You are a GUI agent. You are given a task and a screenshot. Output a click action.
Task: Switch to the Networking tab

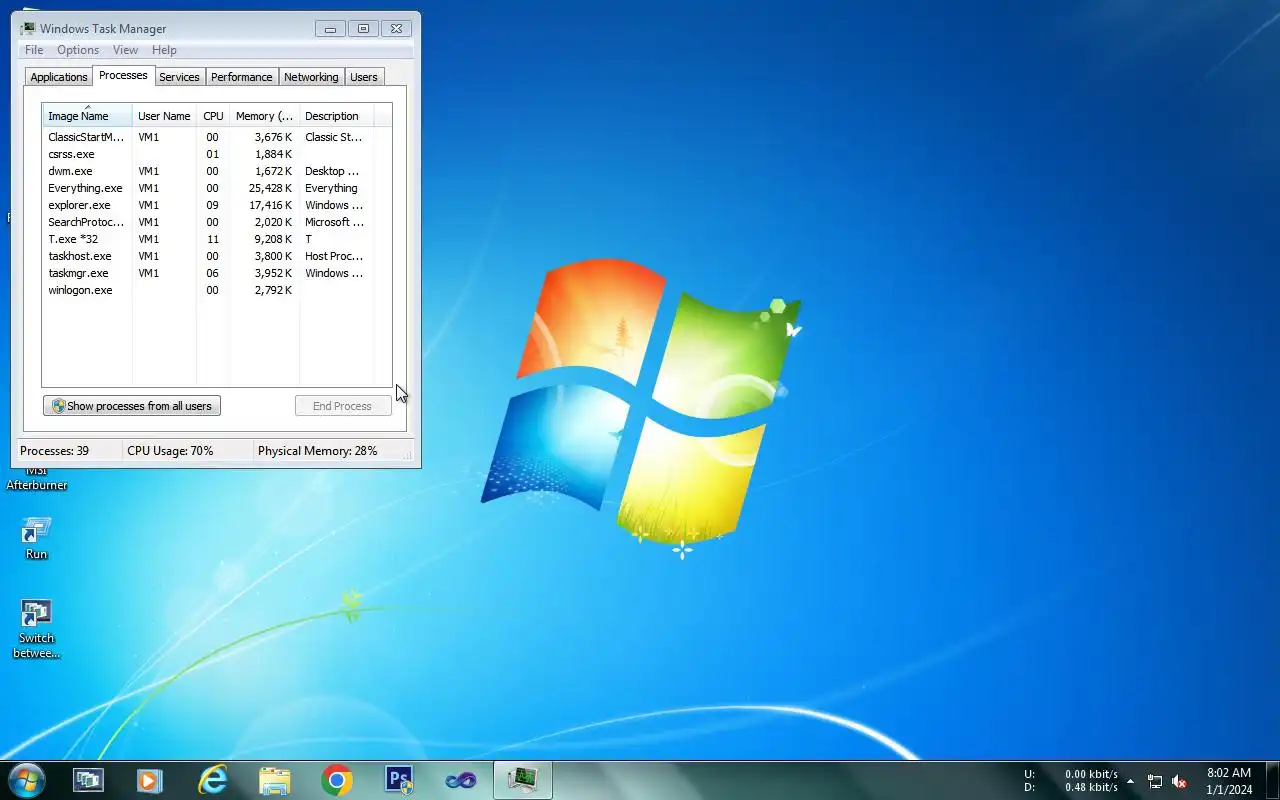pos(311,77)
